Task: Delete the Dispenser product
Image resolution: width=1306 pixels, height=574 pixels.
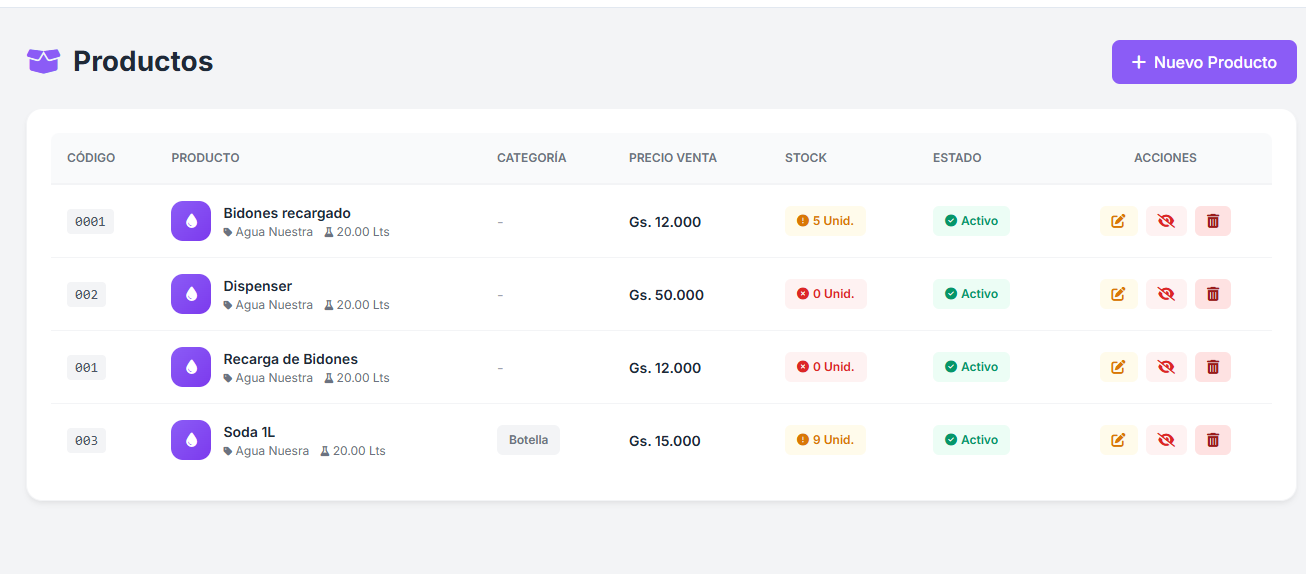Action: [1212, 294]
